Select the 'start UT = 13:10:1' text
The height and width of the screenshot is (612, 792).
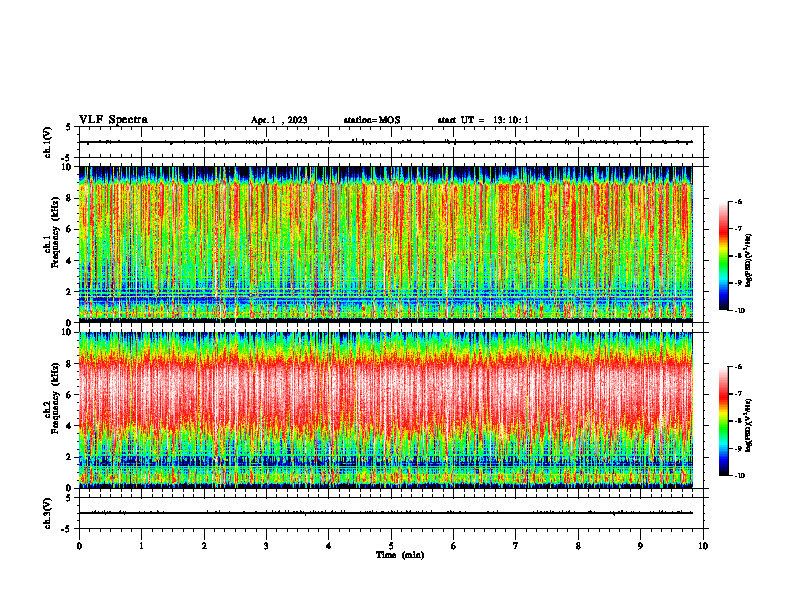(x=483, y=120)
